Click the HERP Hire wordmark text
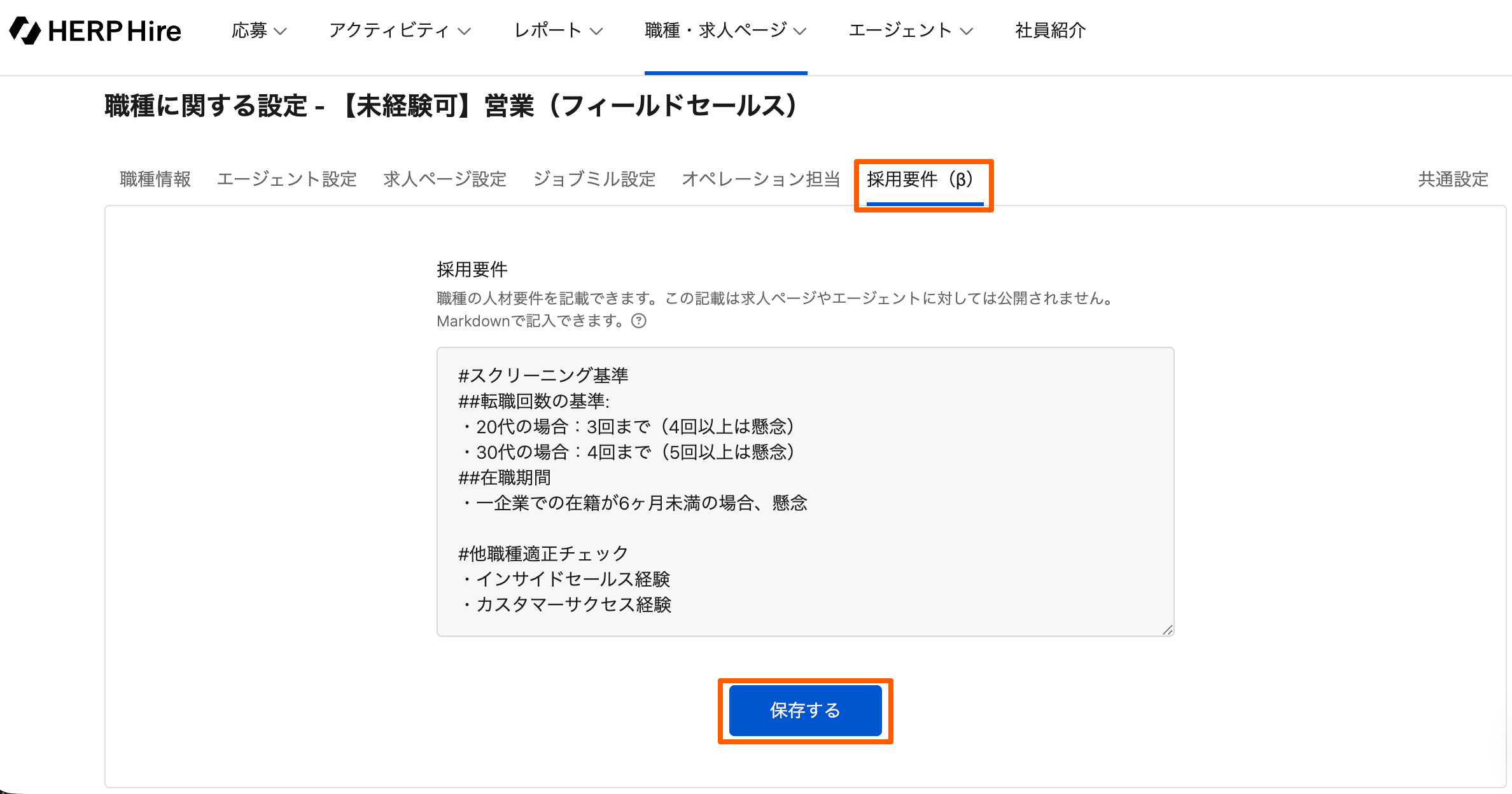 [115, 31]
